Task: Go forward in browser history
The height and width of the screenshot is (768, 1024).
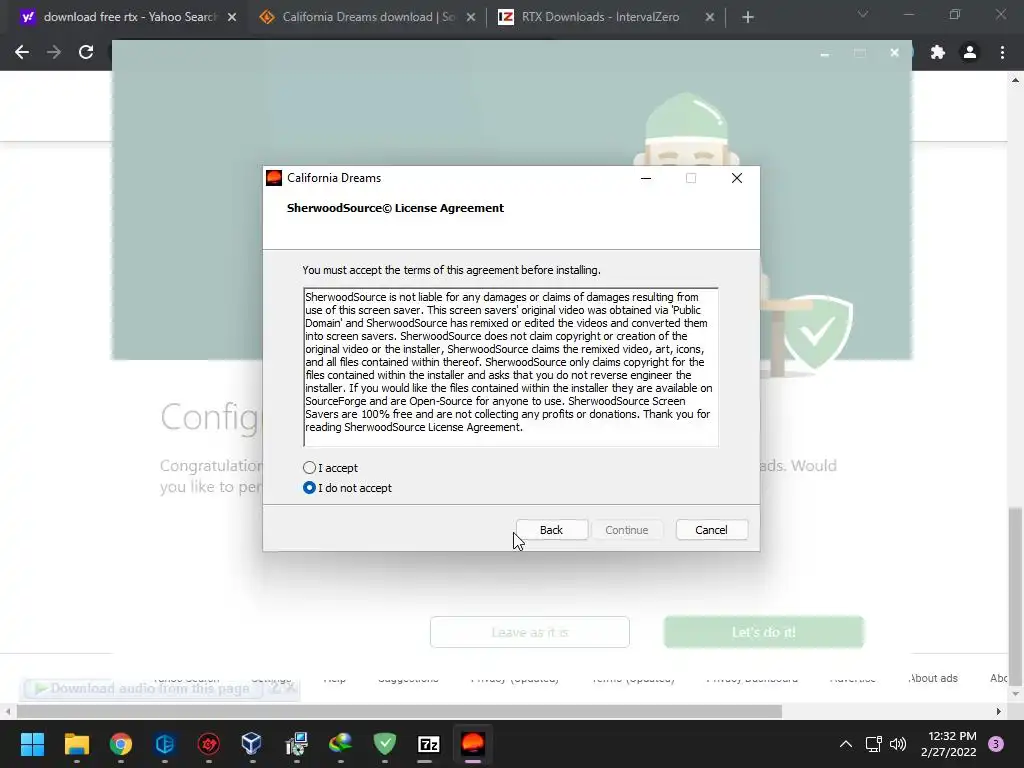Action: point(54,52)
